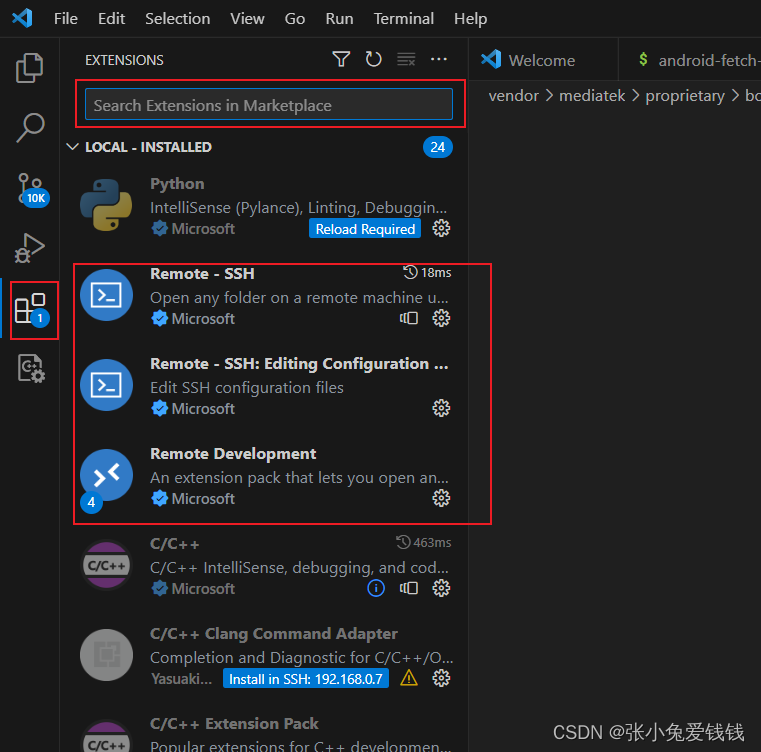Screen dimensions: 761x752
Task: Open manage gear for Remote - SSH
Action: click(x=441, y=318)
